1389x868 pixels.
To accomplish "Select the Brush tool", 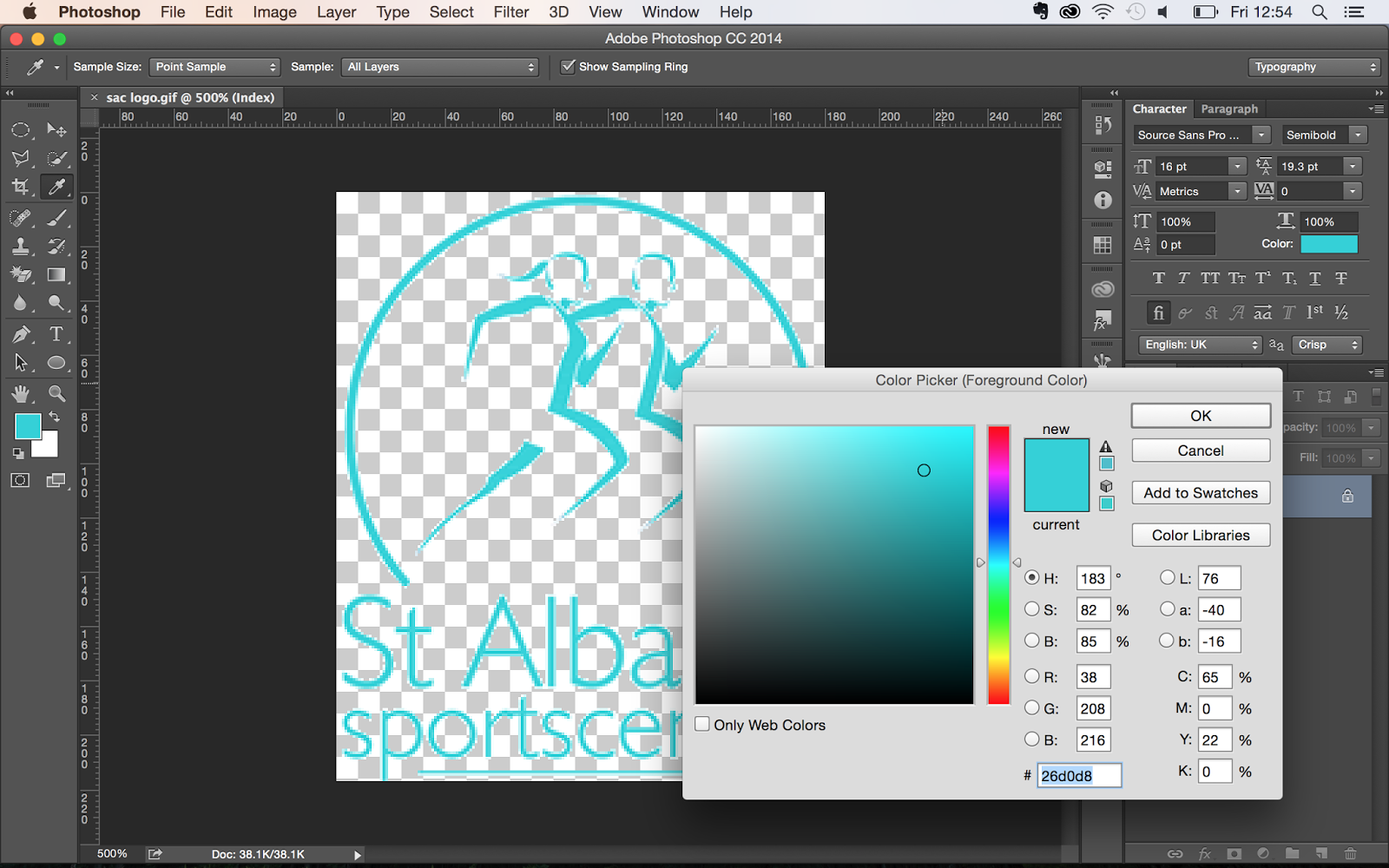I will pyautogui.click(x=56, y=219).
